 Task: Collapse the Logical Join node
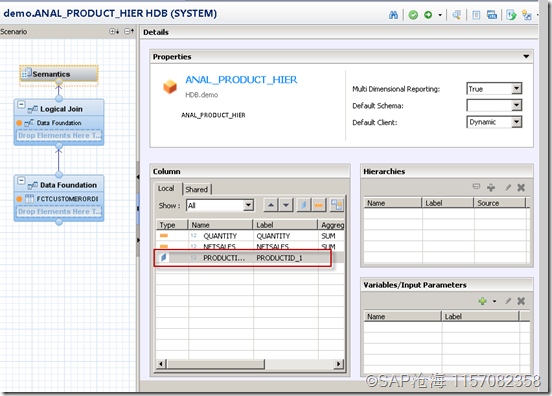pyautogui.click(x=21, y=105)
